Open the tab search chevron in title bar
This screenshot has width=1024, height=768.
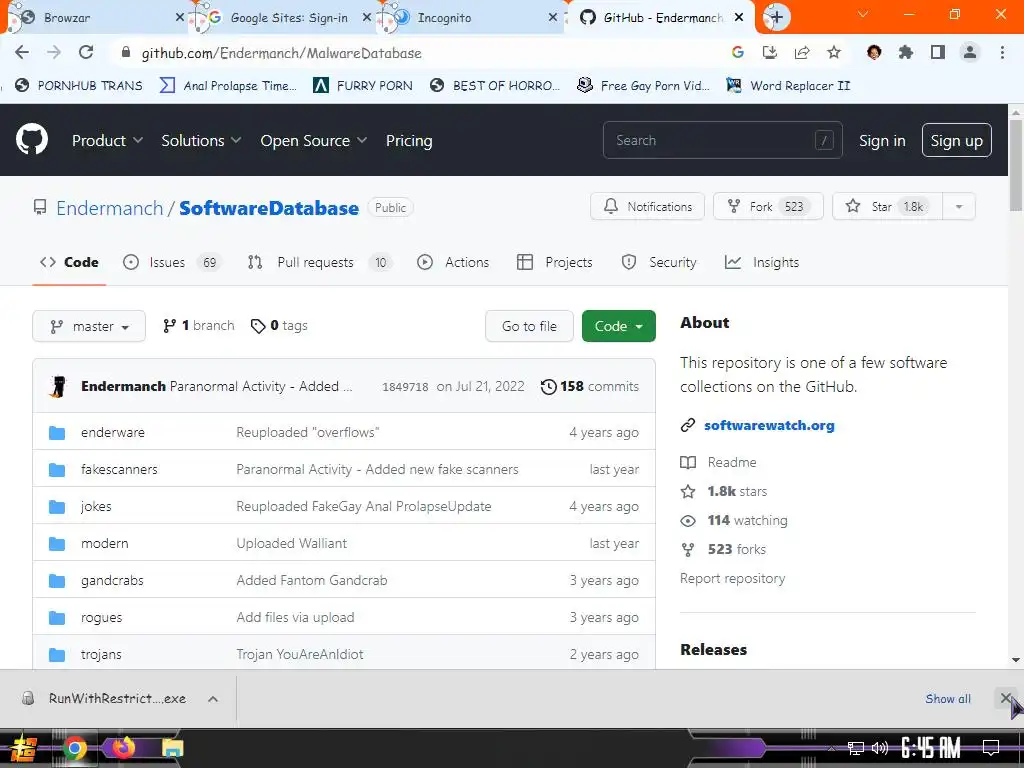863,14
